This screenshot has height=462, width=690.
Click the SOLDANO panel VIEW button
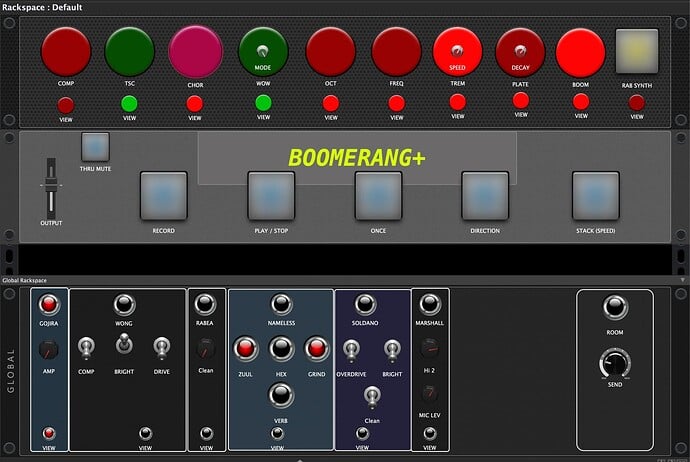(362, 434)
